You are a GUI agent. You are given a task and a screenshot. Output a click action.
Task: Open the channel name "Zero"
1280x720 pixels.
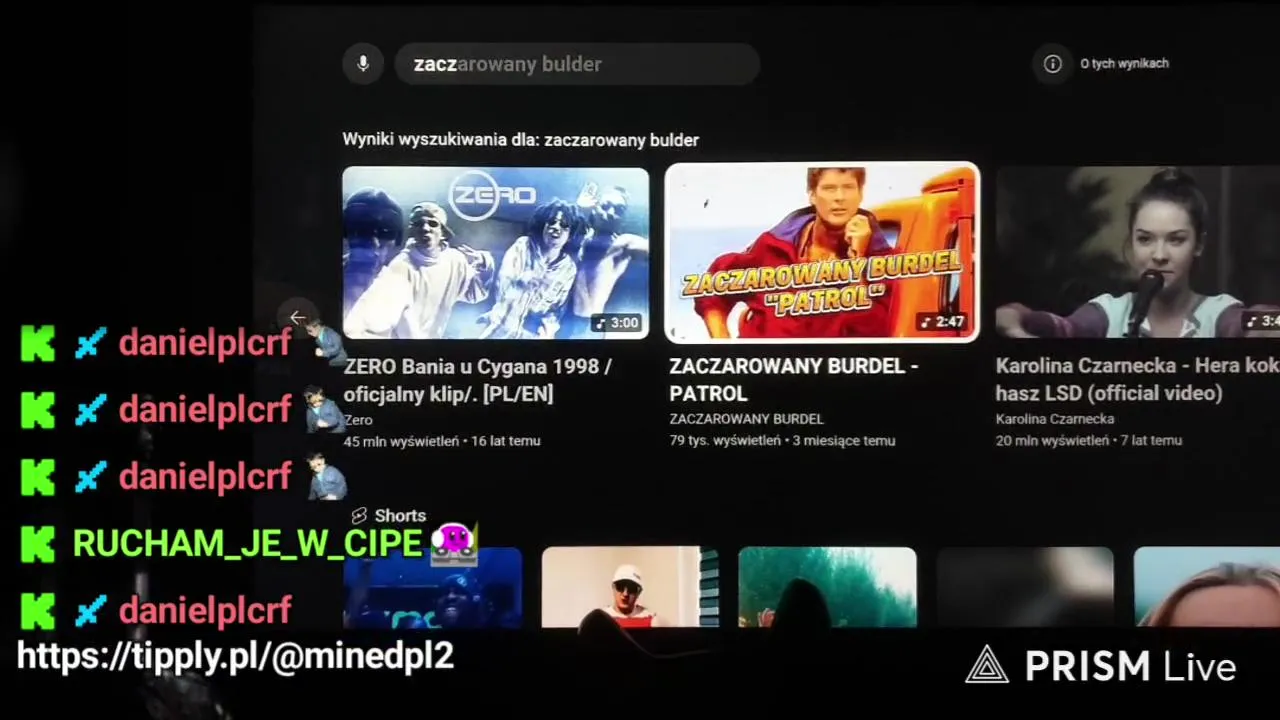pyautogui.click(x=358, y=420)
